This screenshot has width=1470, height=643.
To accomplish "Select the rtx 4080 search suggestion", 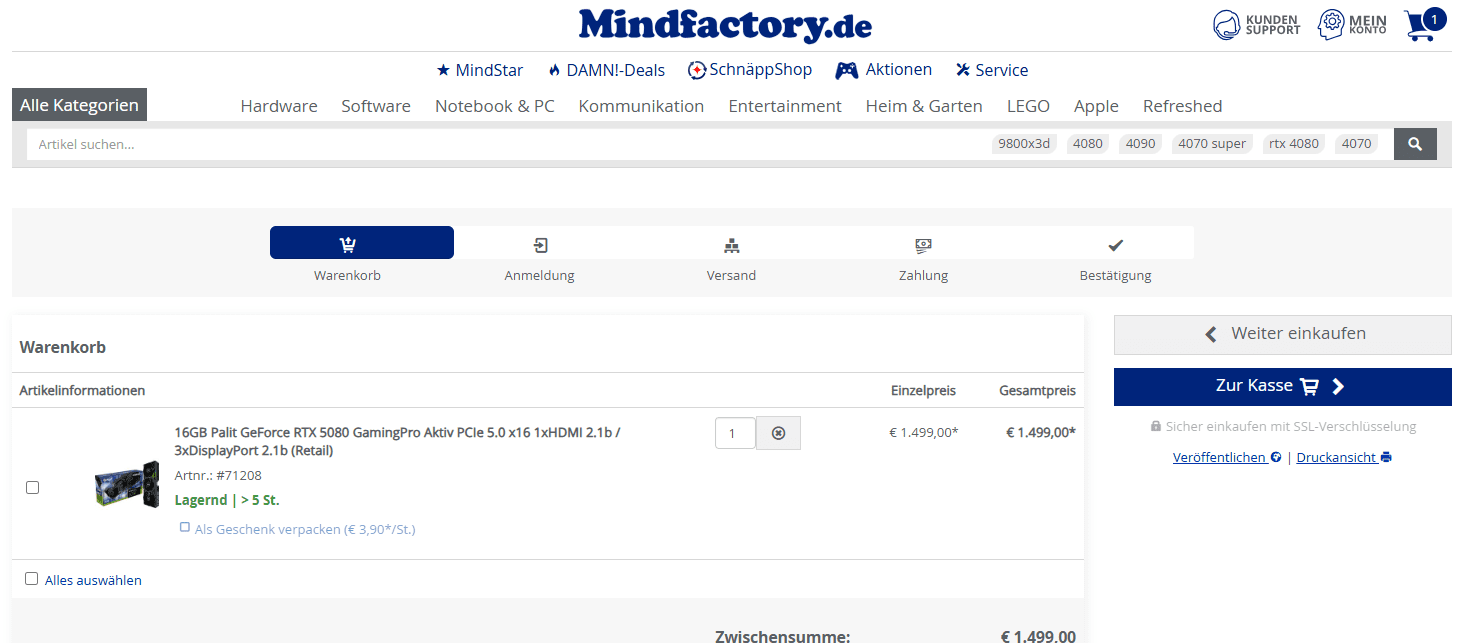I will coord(1294,144).
